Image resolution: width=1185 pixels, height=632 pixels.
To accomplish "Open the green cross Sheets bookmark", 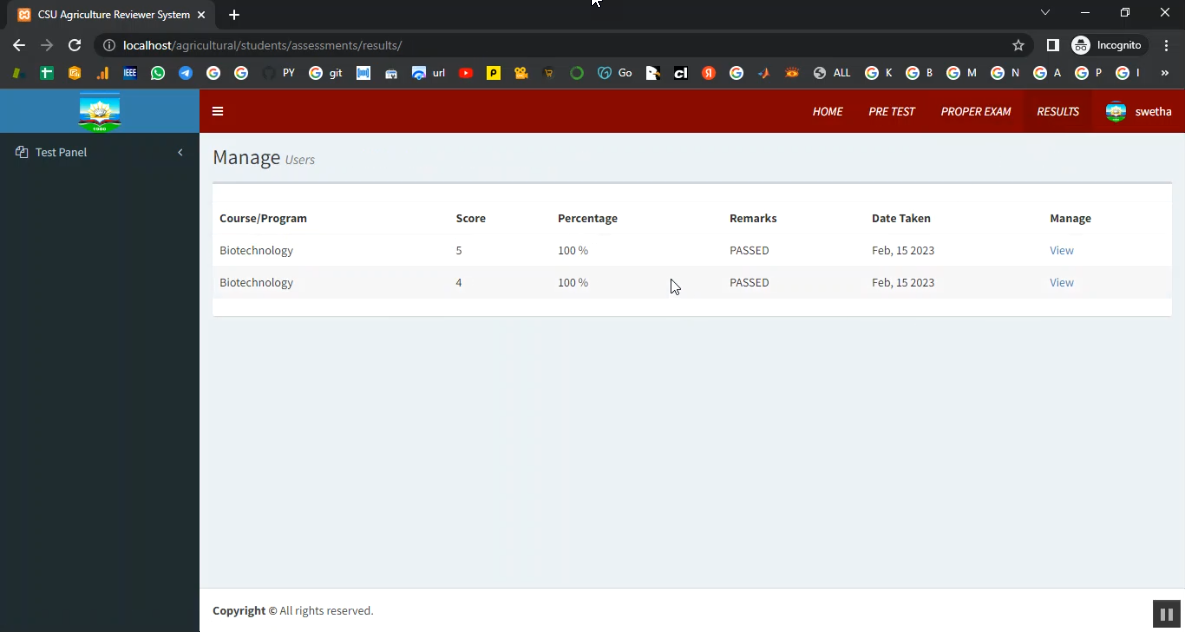I will point(46,73).
